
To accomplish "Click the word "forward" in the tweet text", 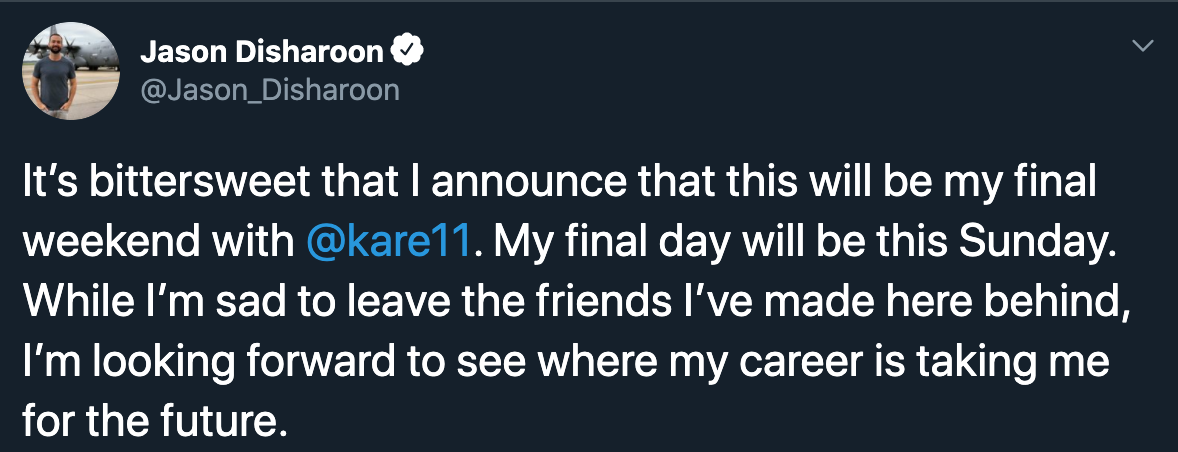I will [319, 362].
